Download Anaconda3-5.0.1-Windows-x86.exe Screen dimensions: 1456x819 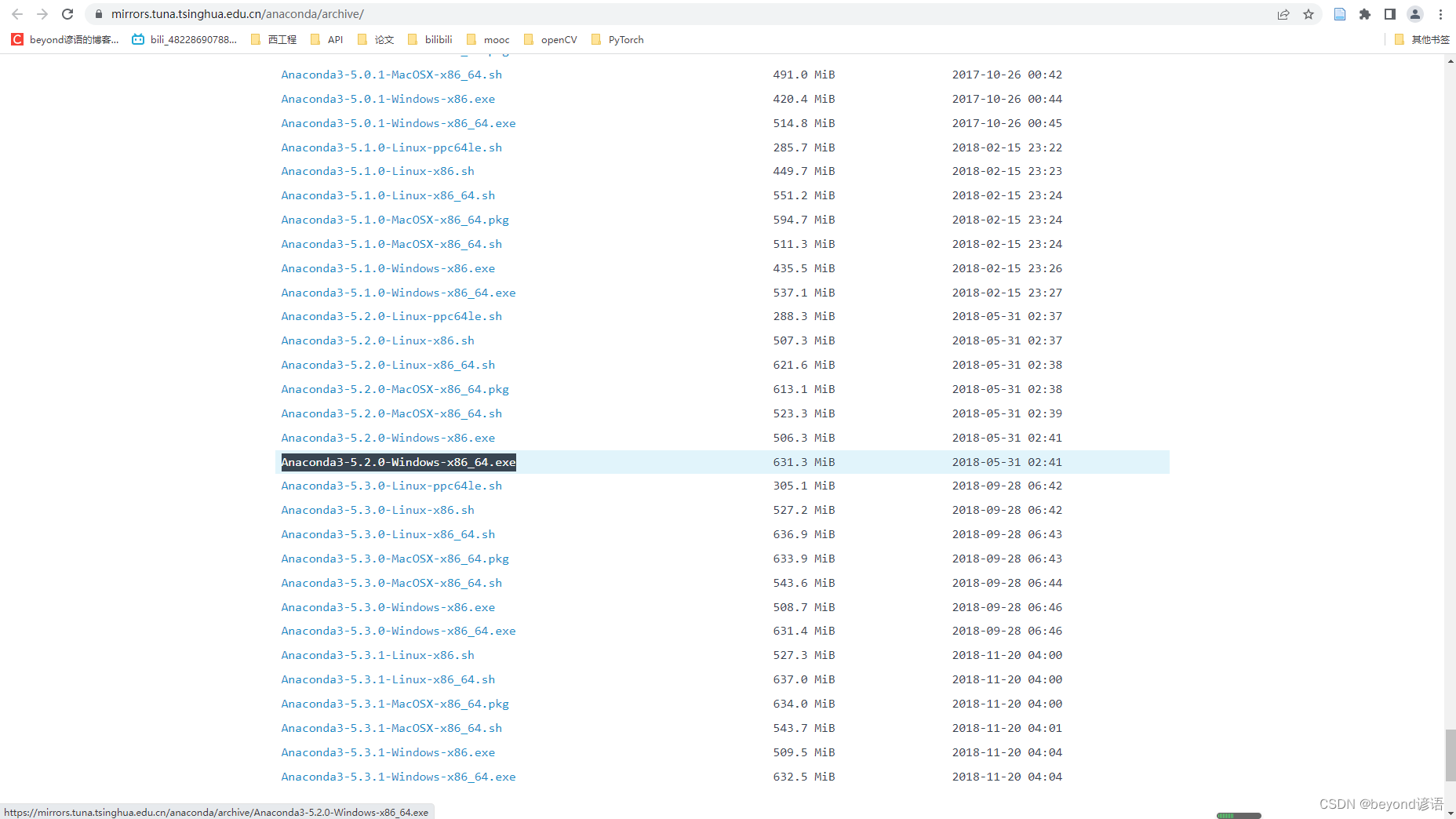388,99
